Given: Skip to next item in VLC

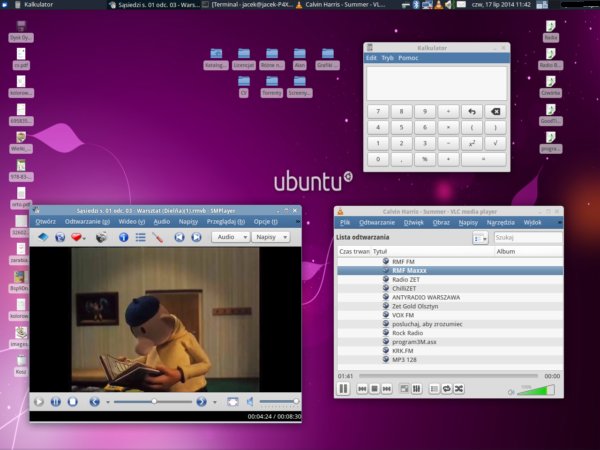Looking at the screenshot, I should [387, 389].
